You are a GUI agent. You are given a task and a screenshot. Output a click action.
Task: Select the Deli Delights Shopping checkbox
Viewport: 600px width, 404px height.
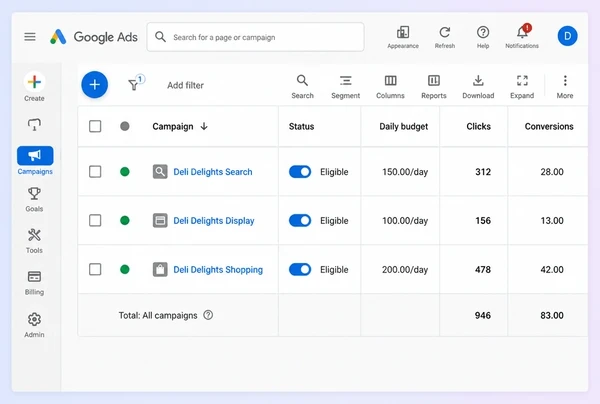tap(95, 269)
